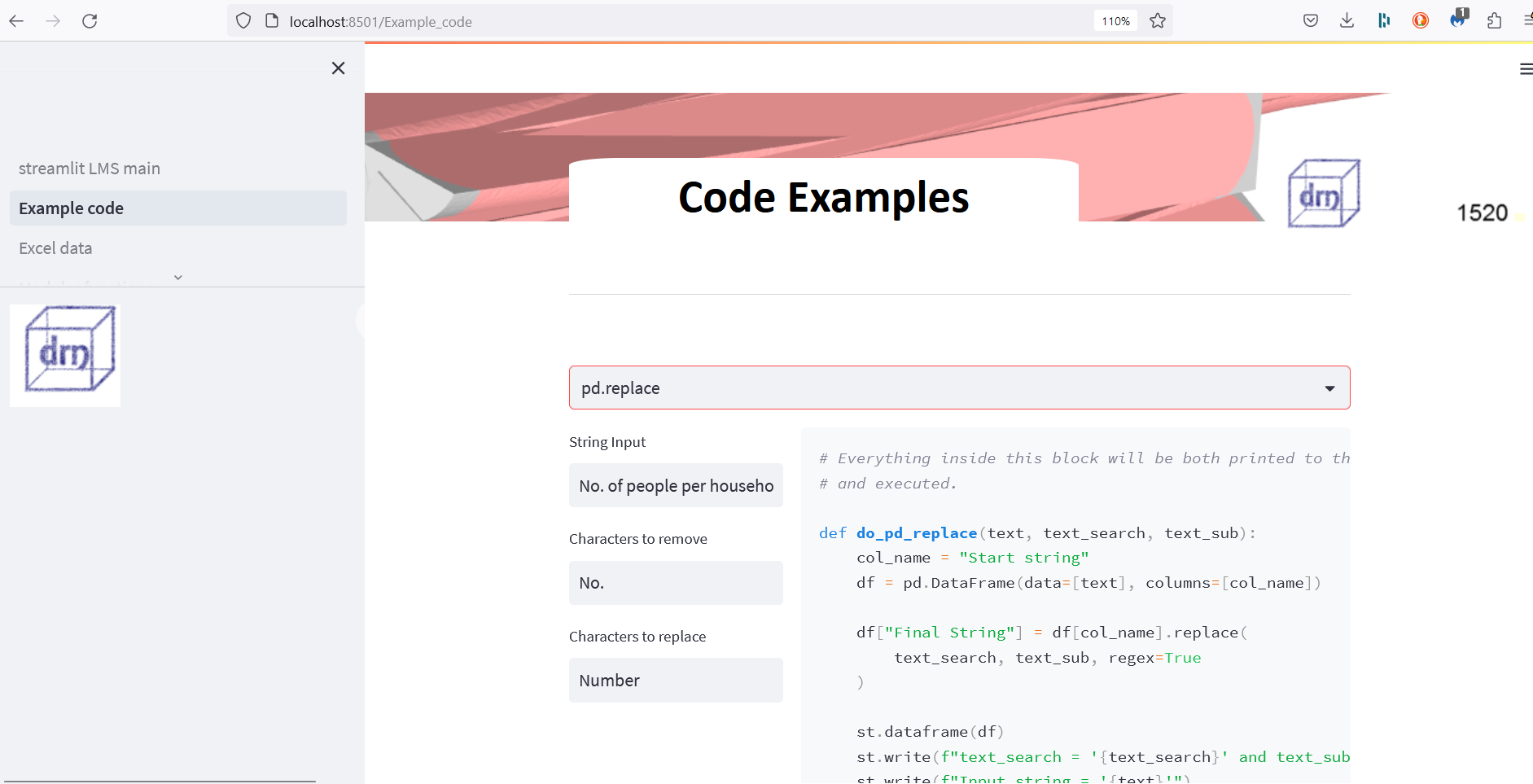Open streamlit LMS main page

tap(90, 169)
